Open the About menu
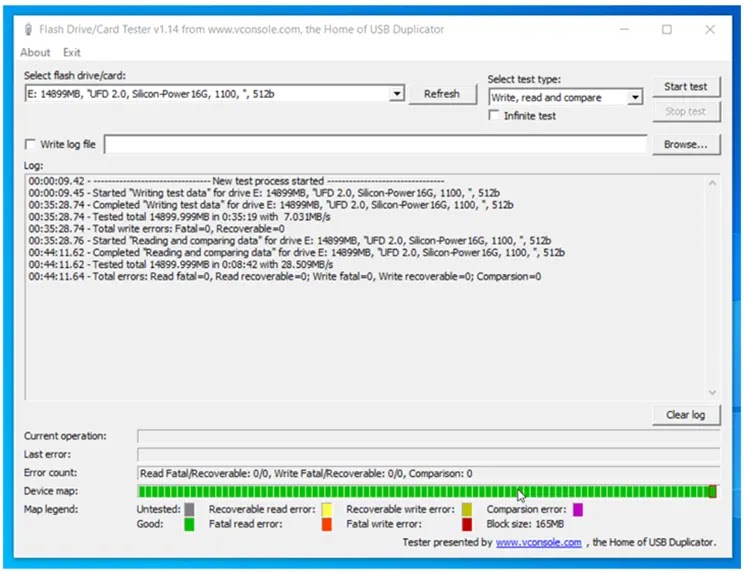Viewport: 744px width, 574px height. [x=35, y=53]
